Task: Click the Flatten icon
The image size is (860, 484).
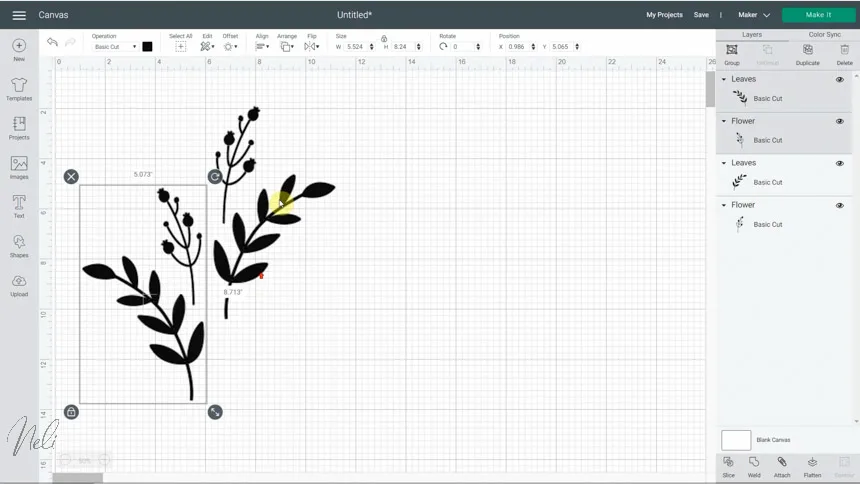Action: (812, 465)
